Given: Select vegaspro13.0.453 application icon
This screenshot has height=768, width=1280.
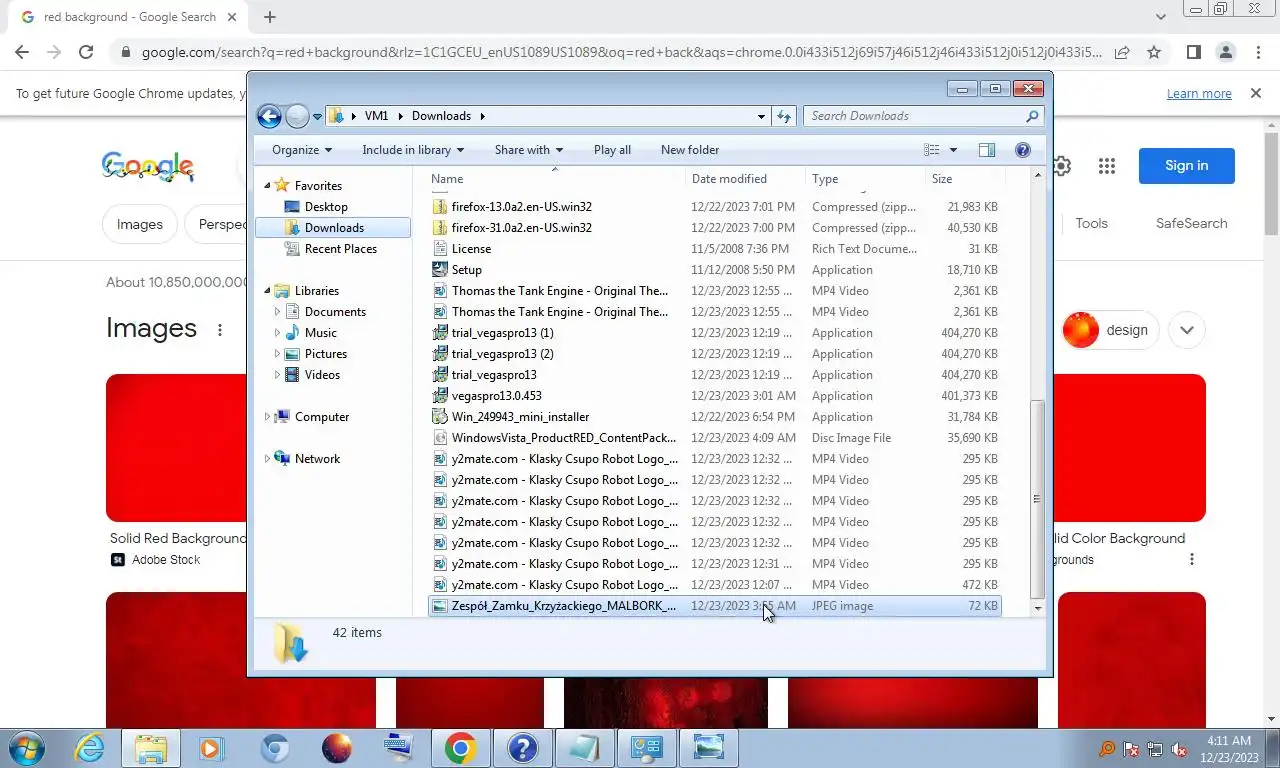Looking at the screenshot, I should point(439,396).
